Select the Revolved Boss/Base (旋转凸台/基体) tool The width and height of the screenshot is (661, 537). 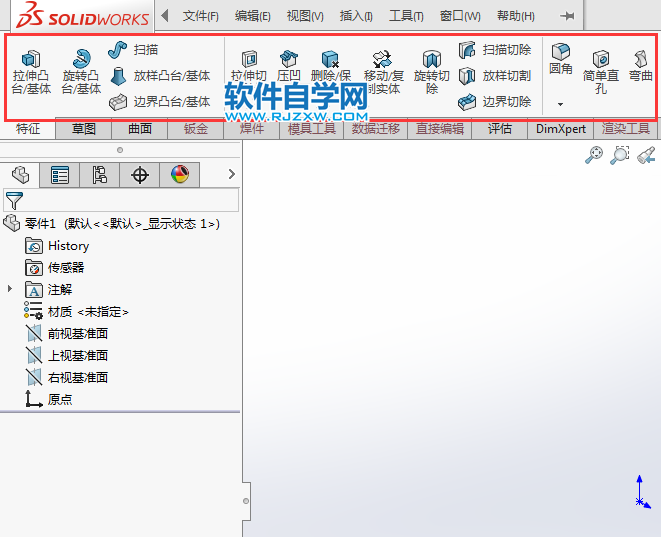(81, 72)
